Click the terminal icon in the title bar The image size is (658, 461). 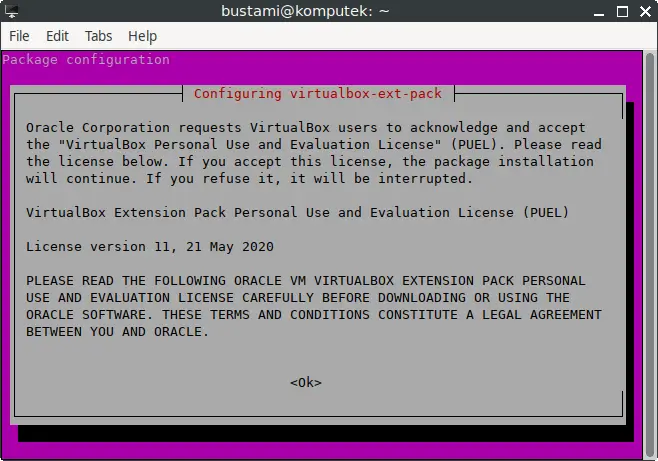coord(10,11)
